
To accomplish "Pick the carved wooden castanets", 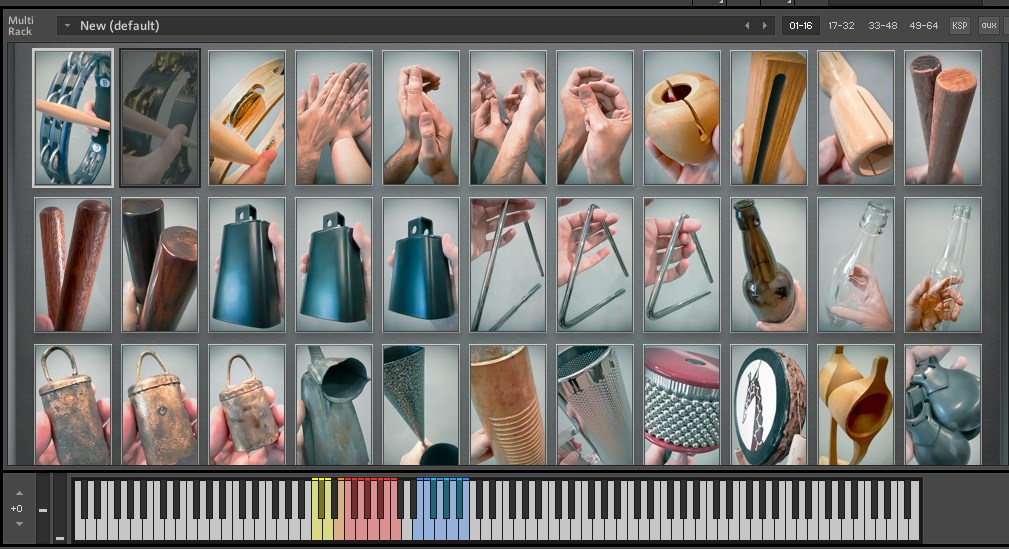I will tap(856, 405).
